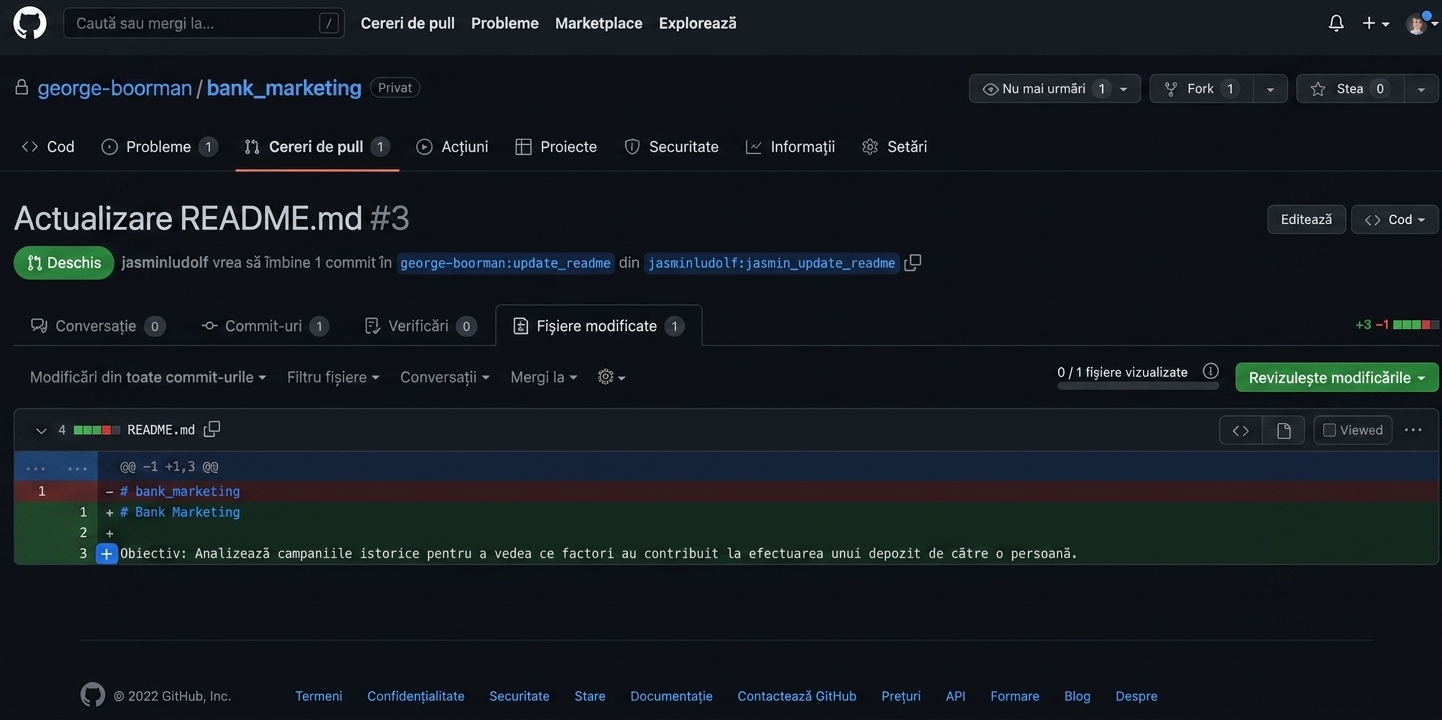The width and height of the screenshot is (1442, 720).
Task: Fork the repository with Fork button
Action: (1201, 89)
